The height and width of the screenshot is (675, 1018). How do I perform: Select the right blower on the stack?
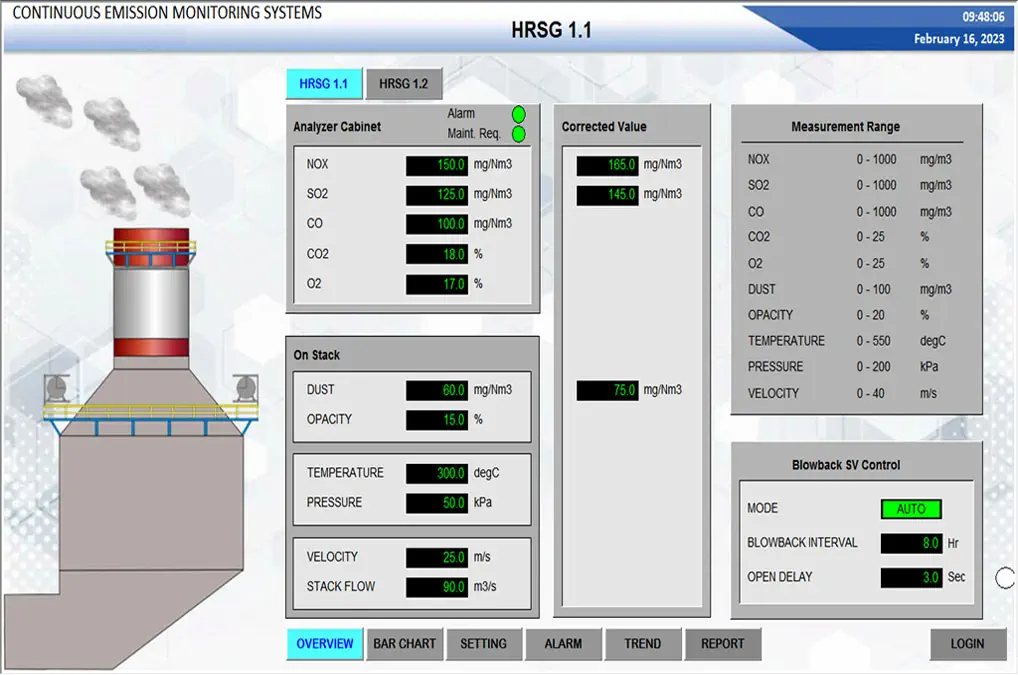pos(244,387)
